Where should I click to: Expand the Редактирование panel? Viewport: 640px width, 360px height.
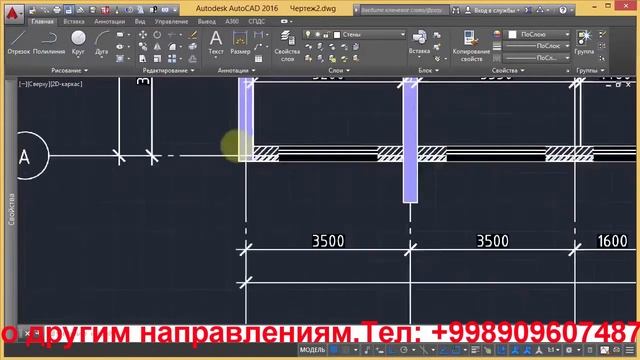(x=169, y=71)
